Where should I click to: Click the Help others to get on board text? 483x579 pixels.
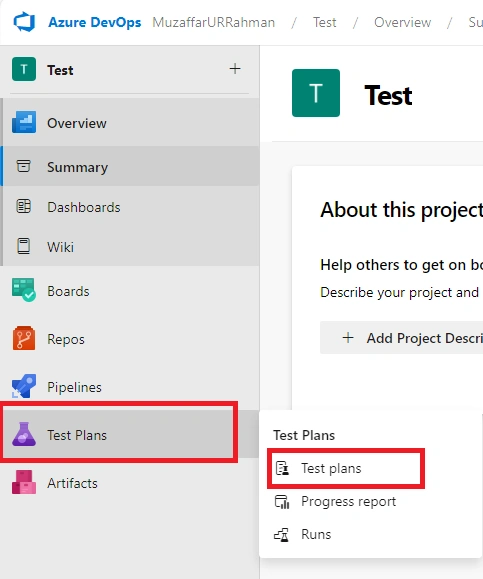pos(401,265)
